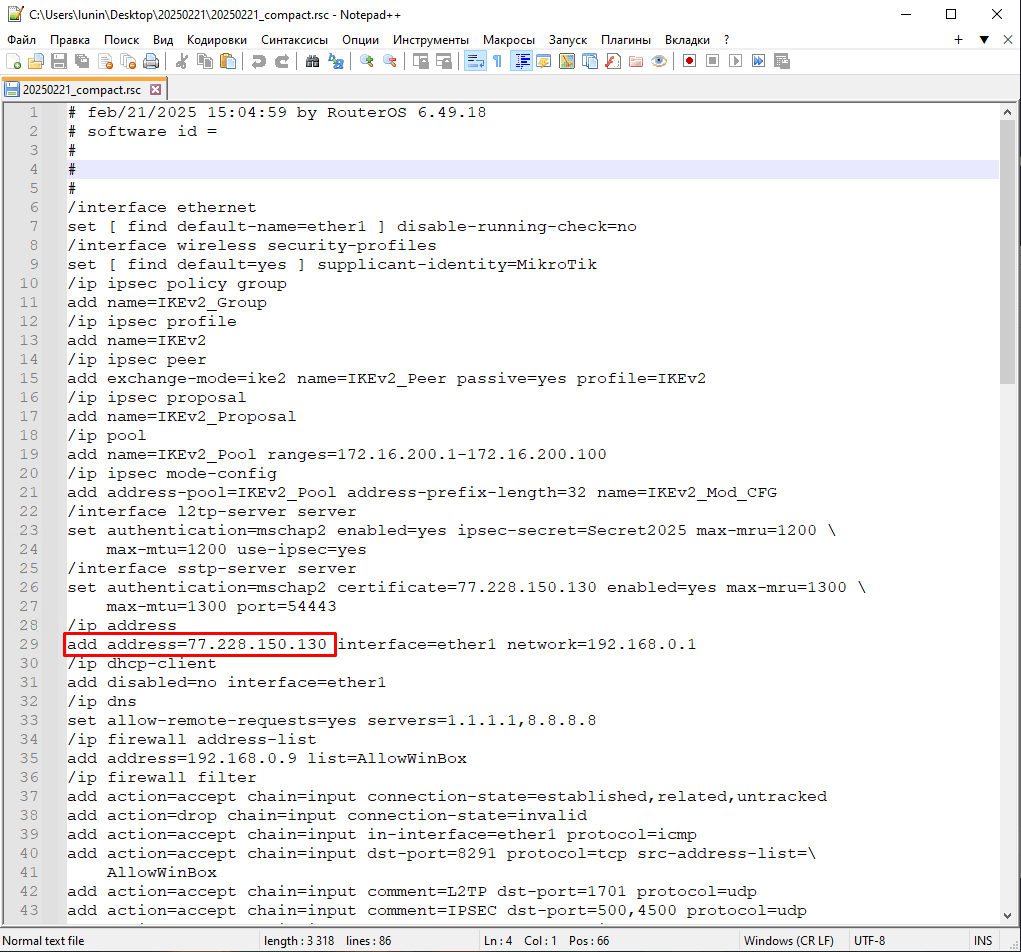The height and width of the screenshot is (952, 1021).
Task: Toggle word wrap toolbar button
Action: pyautogui.click(x=475, y=61)
